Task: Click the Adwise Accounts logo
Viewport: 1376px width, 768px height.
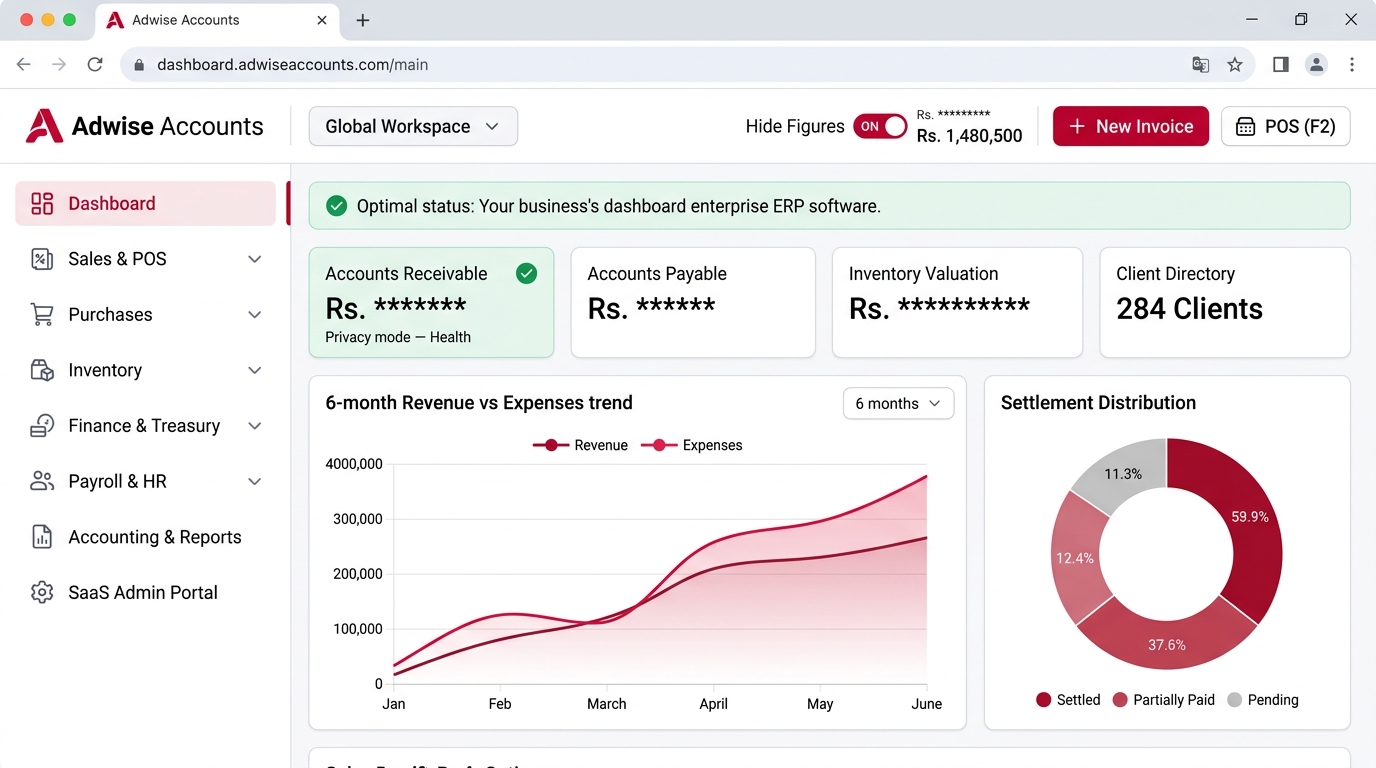Action: 144,126
